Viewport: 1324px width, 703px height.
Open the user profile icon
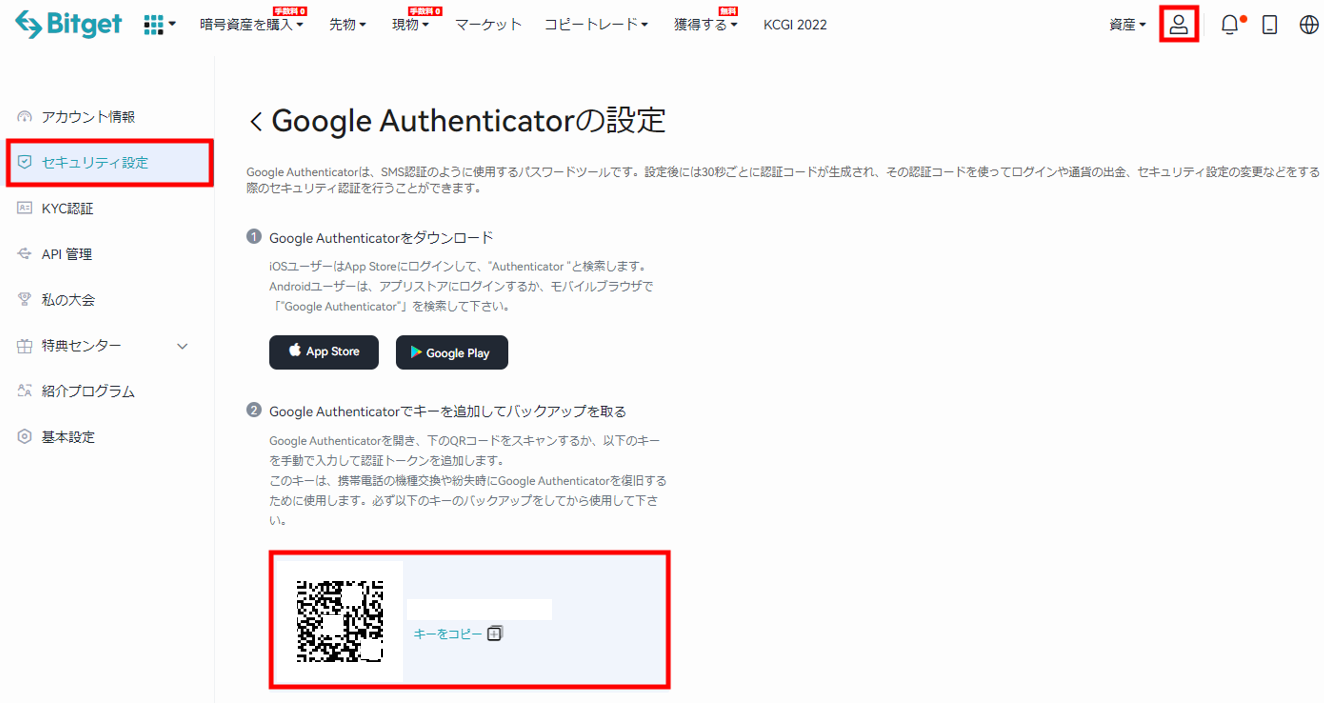point(1179,25)
